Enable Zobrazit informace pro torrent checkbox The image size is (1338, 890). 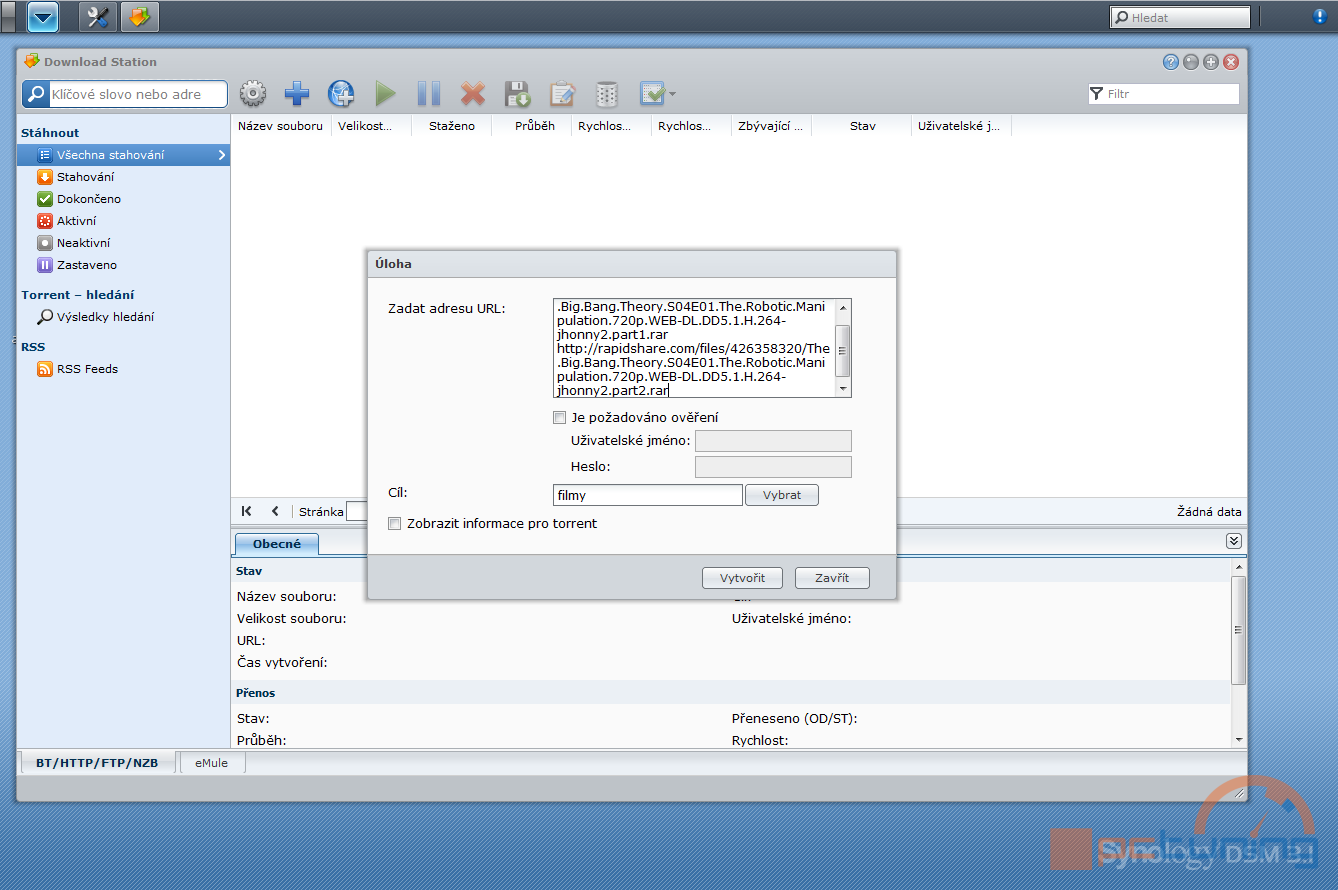pos(395,524)
